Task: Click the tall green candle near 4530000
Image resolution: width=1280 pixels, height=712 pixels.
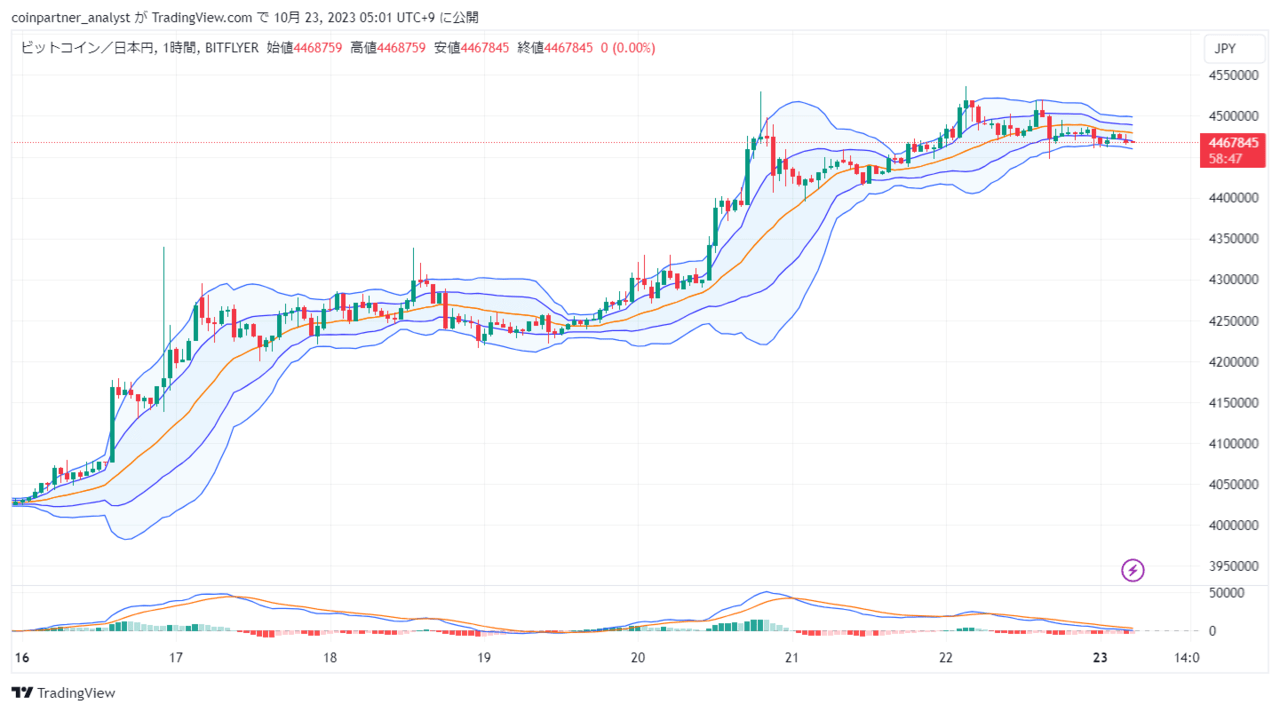Action: click(760, 117)
